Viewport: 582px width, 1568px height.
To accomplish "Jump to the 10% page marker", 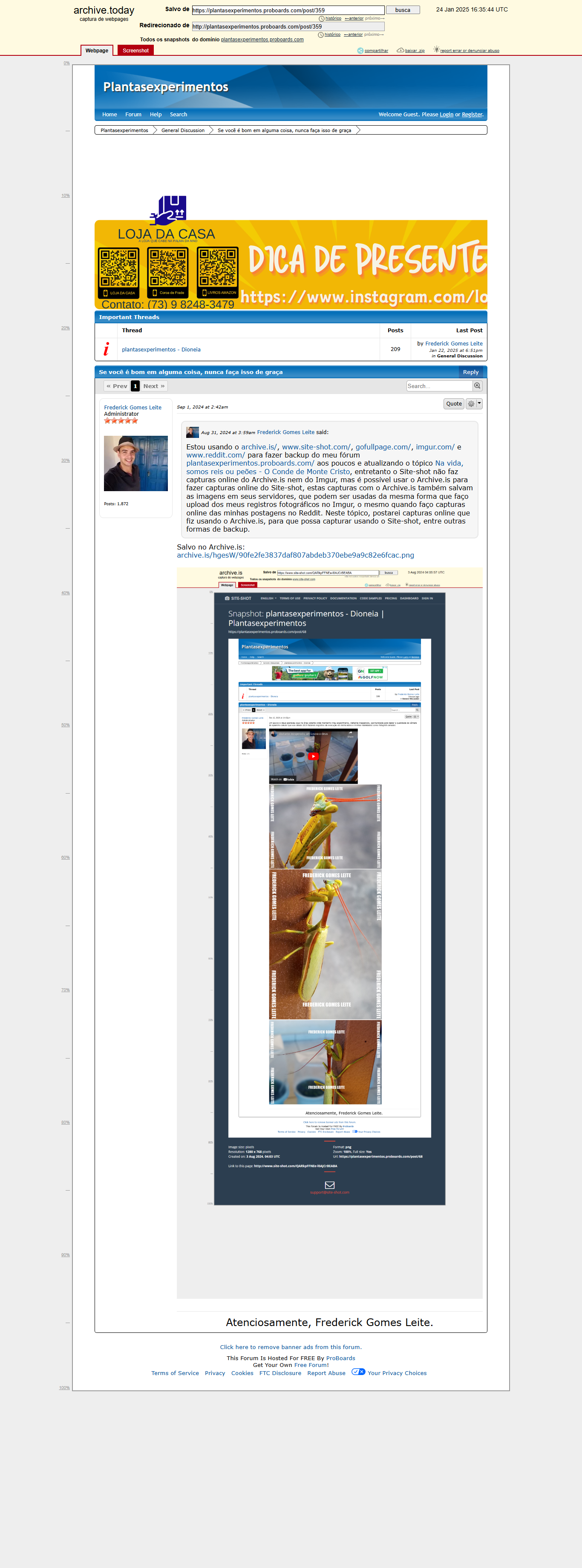I will pos(65,196).
